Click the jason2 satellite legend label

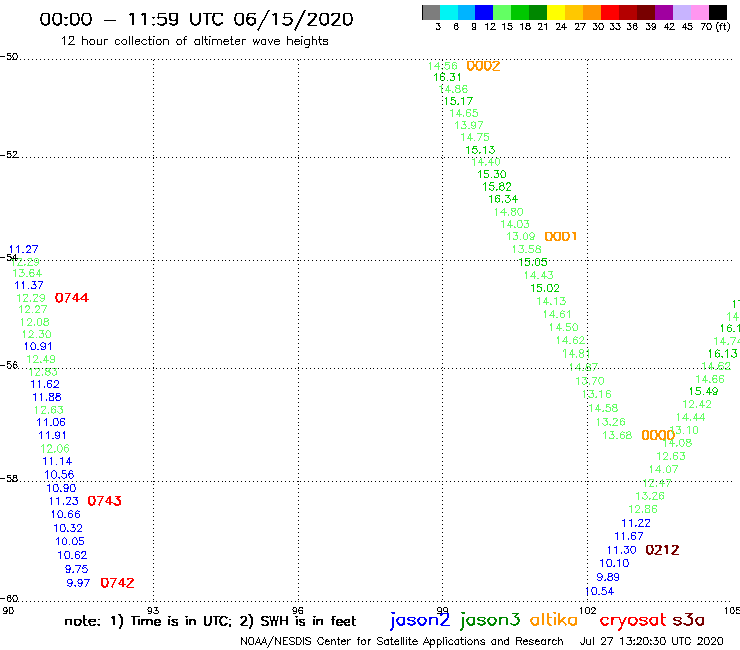click(x=420, y=621)
